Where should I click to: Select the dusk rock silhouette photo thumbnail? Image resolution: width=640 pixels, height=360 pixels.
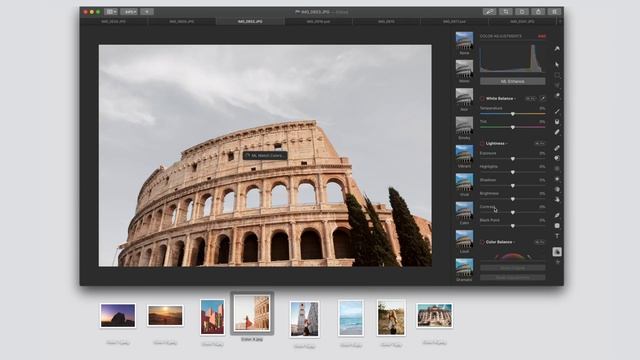118,315
